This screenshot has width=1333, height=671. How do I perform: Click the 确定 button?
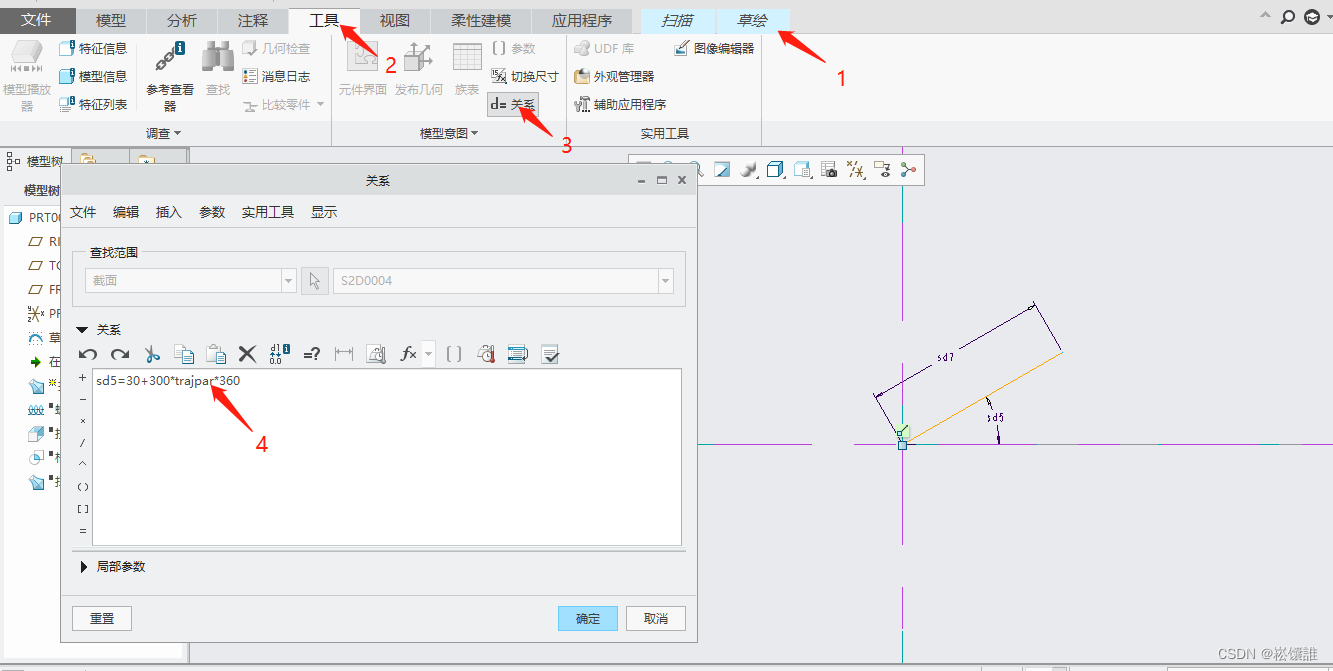pos(588,618)
